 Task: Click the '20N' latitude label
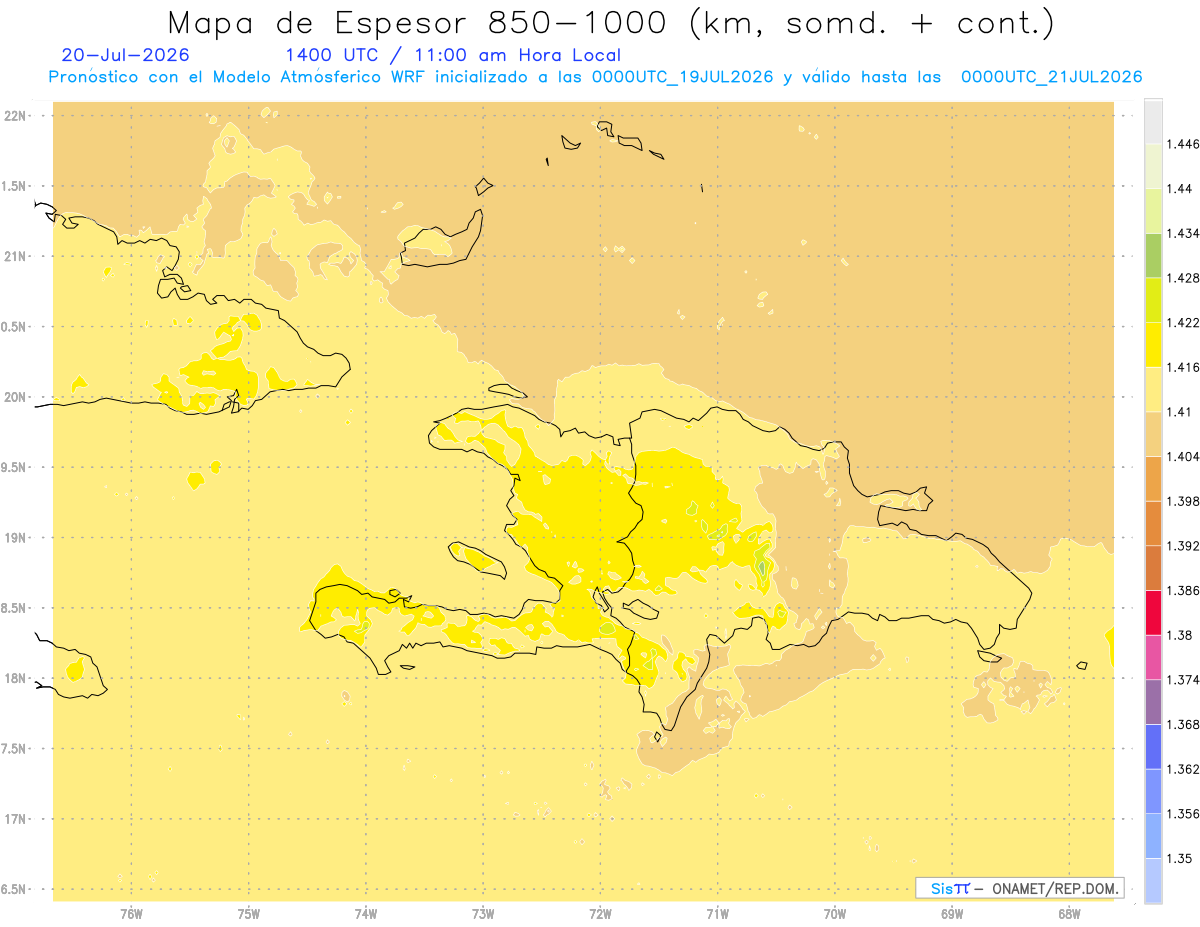point(15,397)
